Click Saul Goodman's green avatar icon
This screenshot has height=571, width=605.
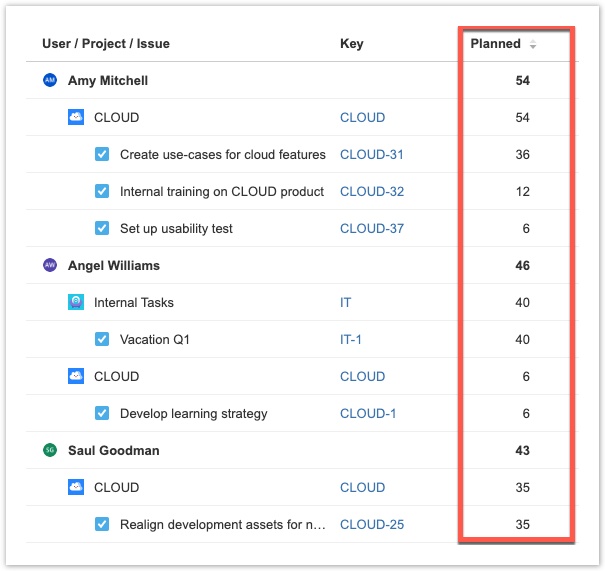tap(50, 451)
